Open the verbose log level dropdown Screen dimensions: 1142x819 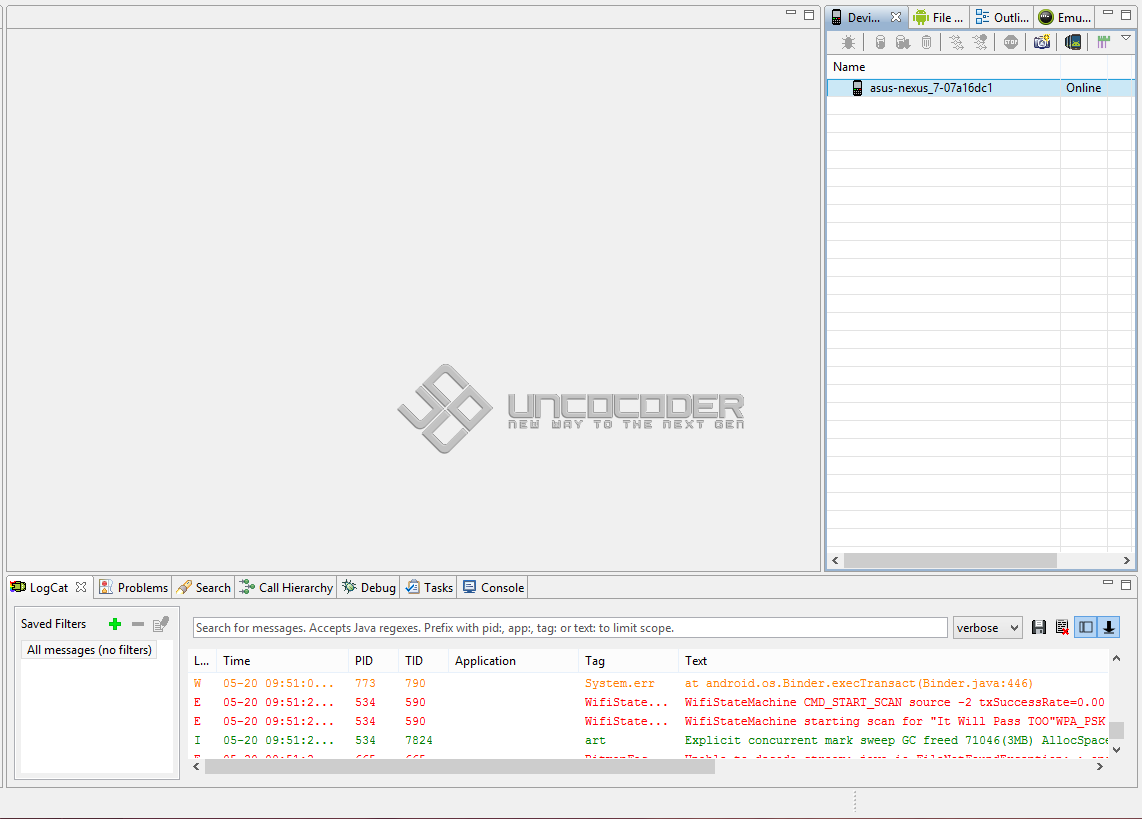pyautogui.click(x=988, y=628)
